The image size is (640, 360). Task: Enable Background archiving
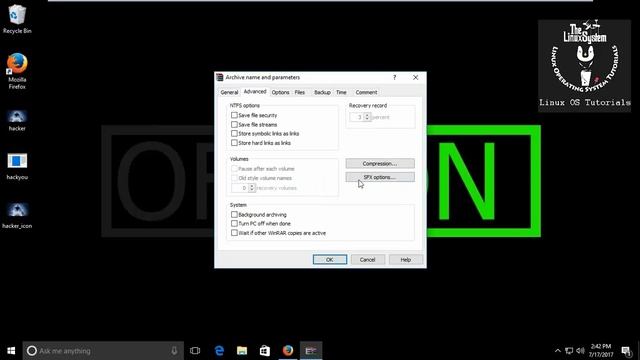234,214
